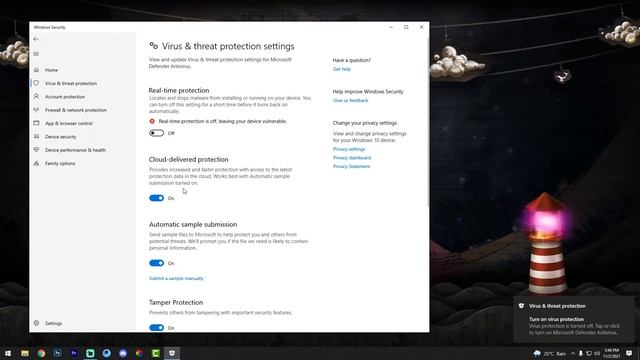
Task: Open the Privacy dashboard link
Action: (x=352, y=158)
